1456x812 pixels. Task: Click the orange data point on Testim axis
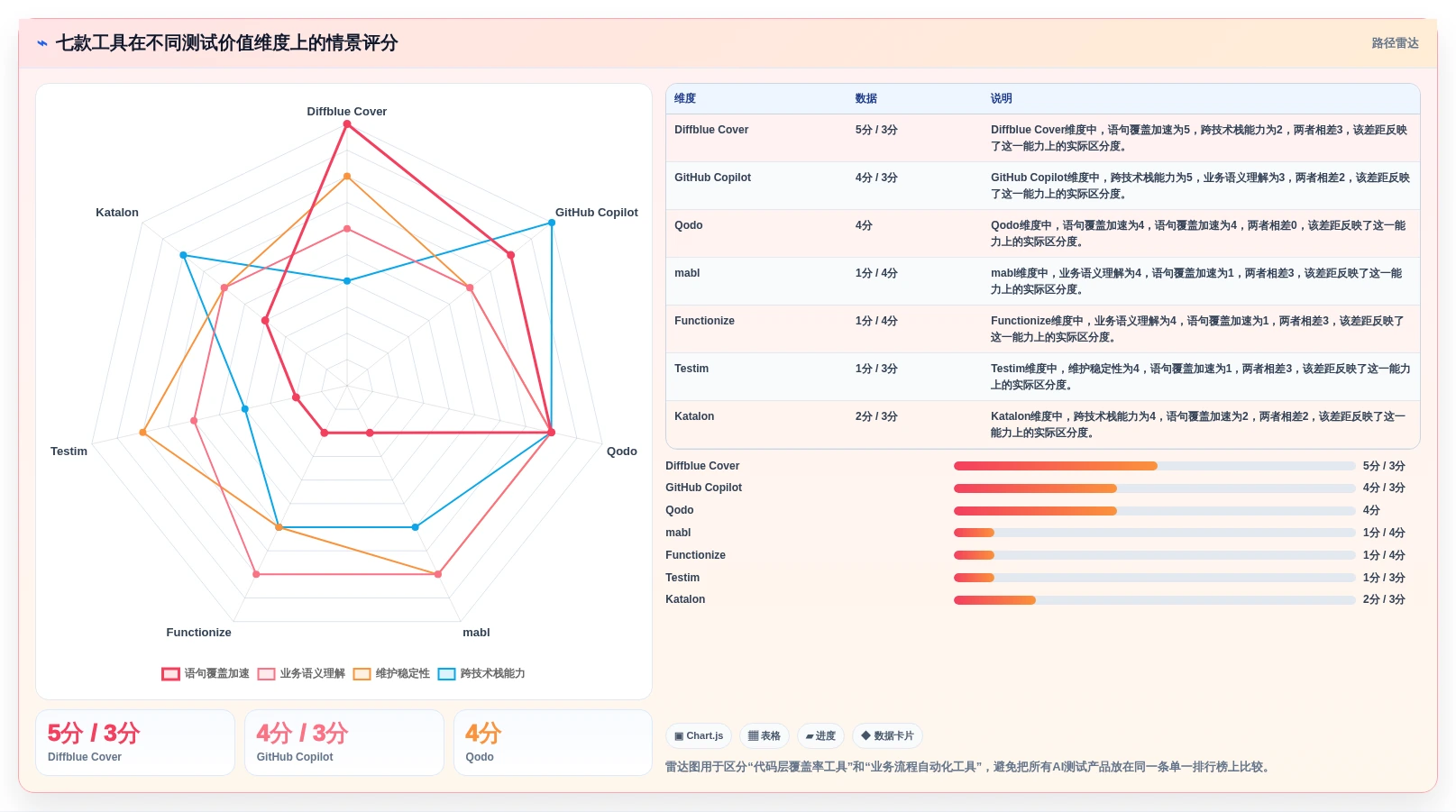coord(142,433)
